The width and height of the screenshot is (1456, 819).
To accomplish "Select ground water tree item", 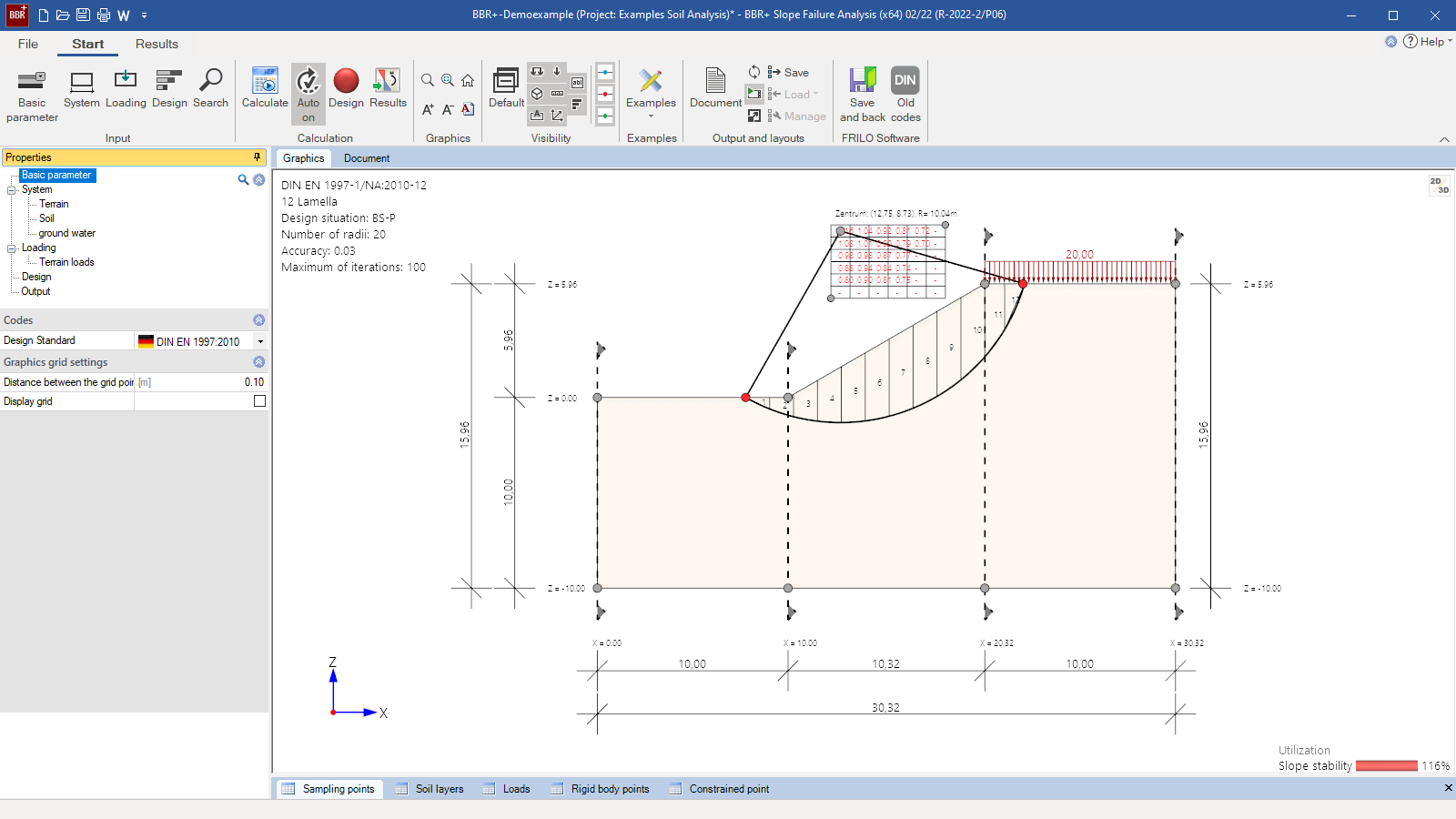I will click(66, 233).
